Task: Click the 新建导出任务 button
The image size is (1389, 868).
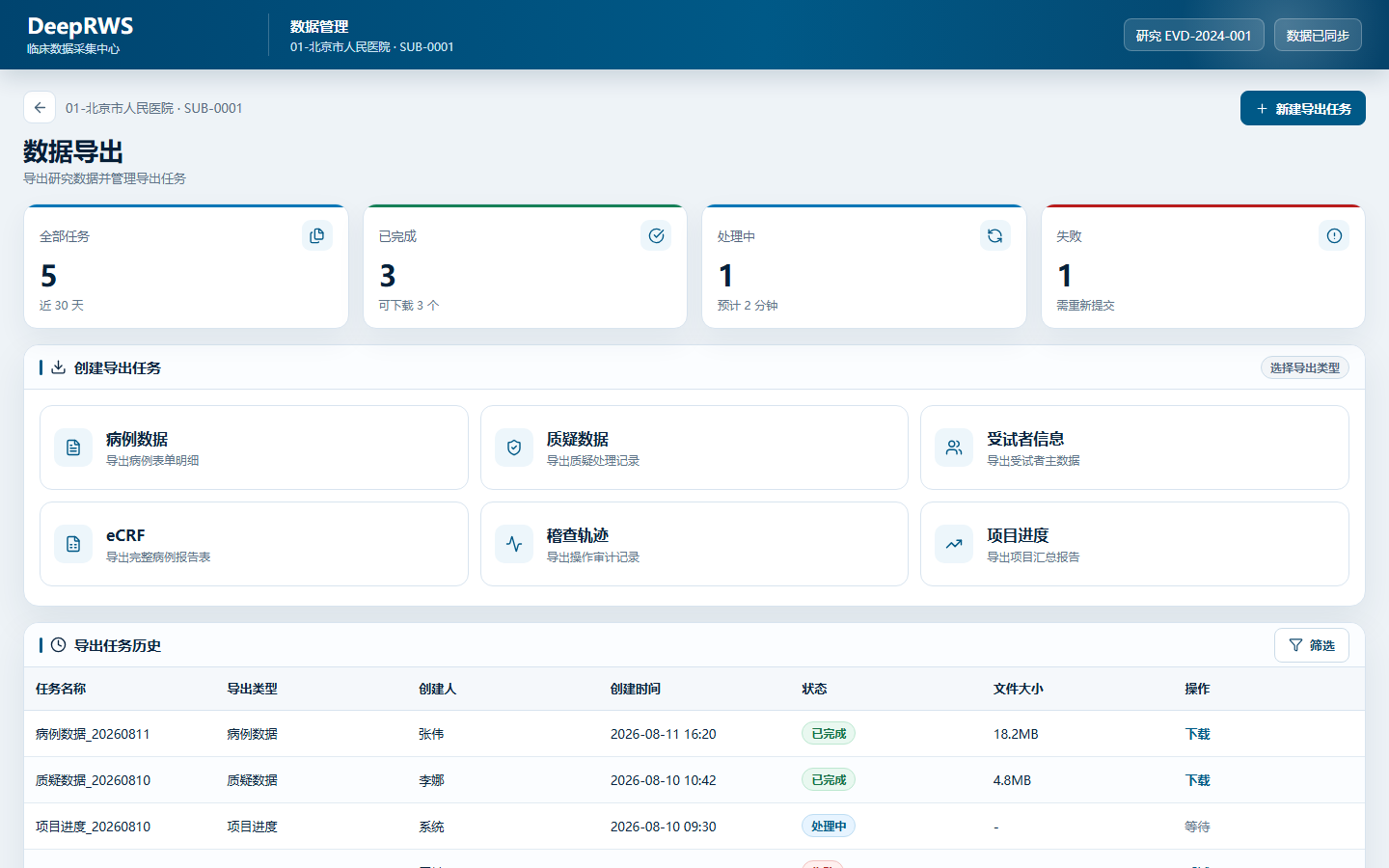Action: [1303, 108]
